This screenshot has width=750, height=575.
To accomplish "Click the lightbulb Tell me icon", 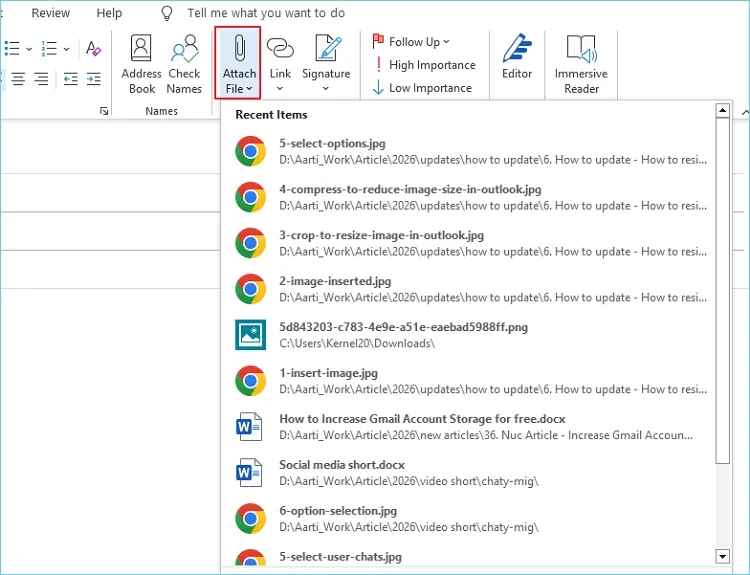I will (166, 13).
